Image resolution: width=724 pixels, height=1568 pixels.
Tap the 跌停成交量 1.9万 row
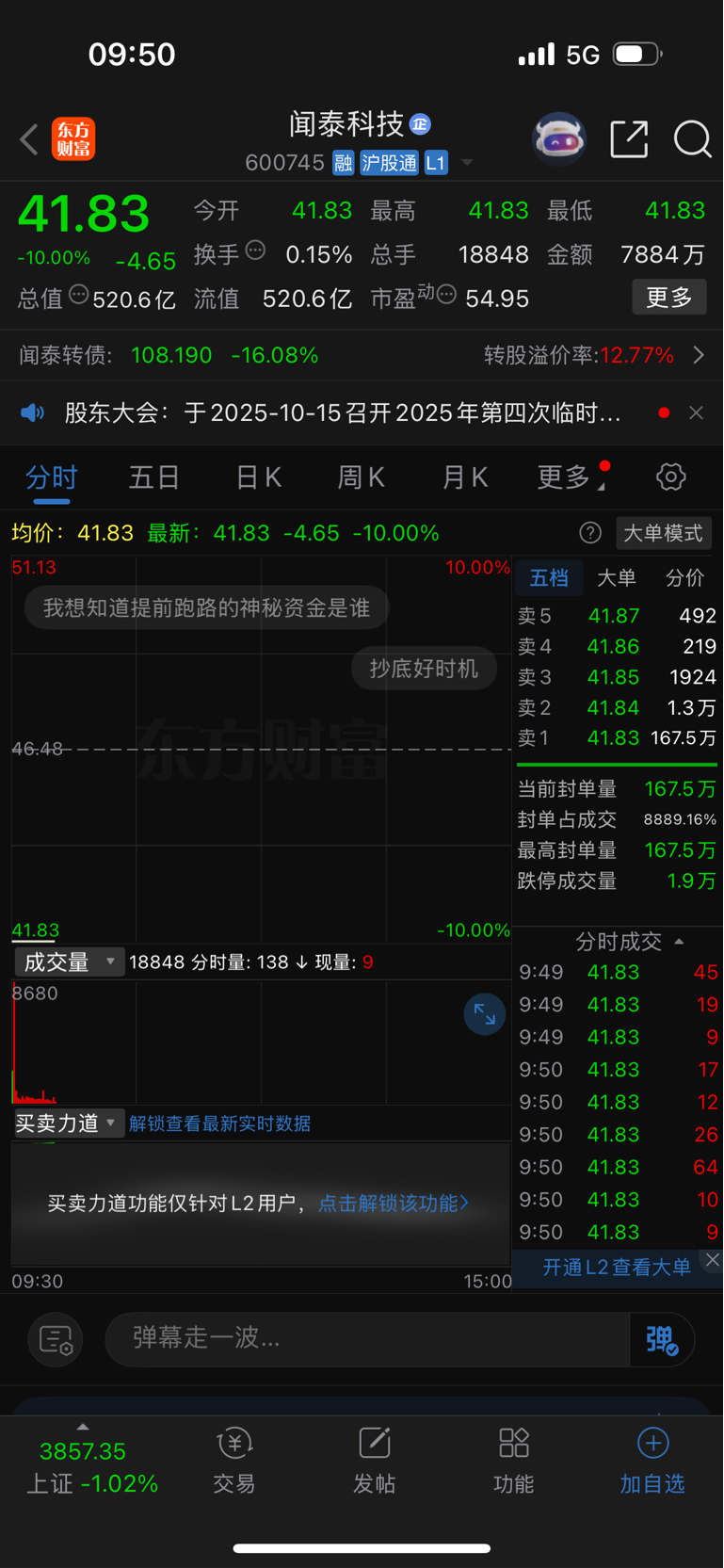pos(617,881)
